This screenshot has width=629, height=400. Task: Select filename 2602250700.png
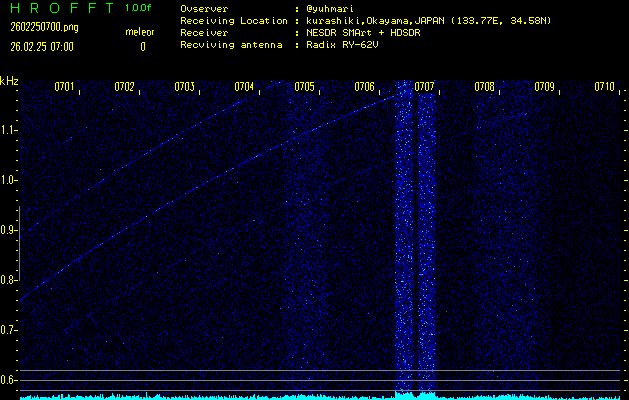click(x=45, y=27)
